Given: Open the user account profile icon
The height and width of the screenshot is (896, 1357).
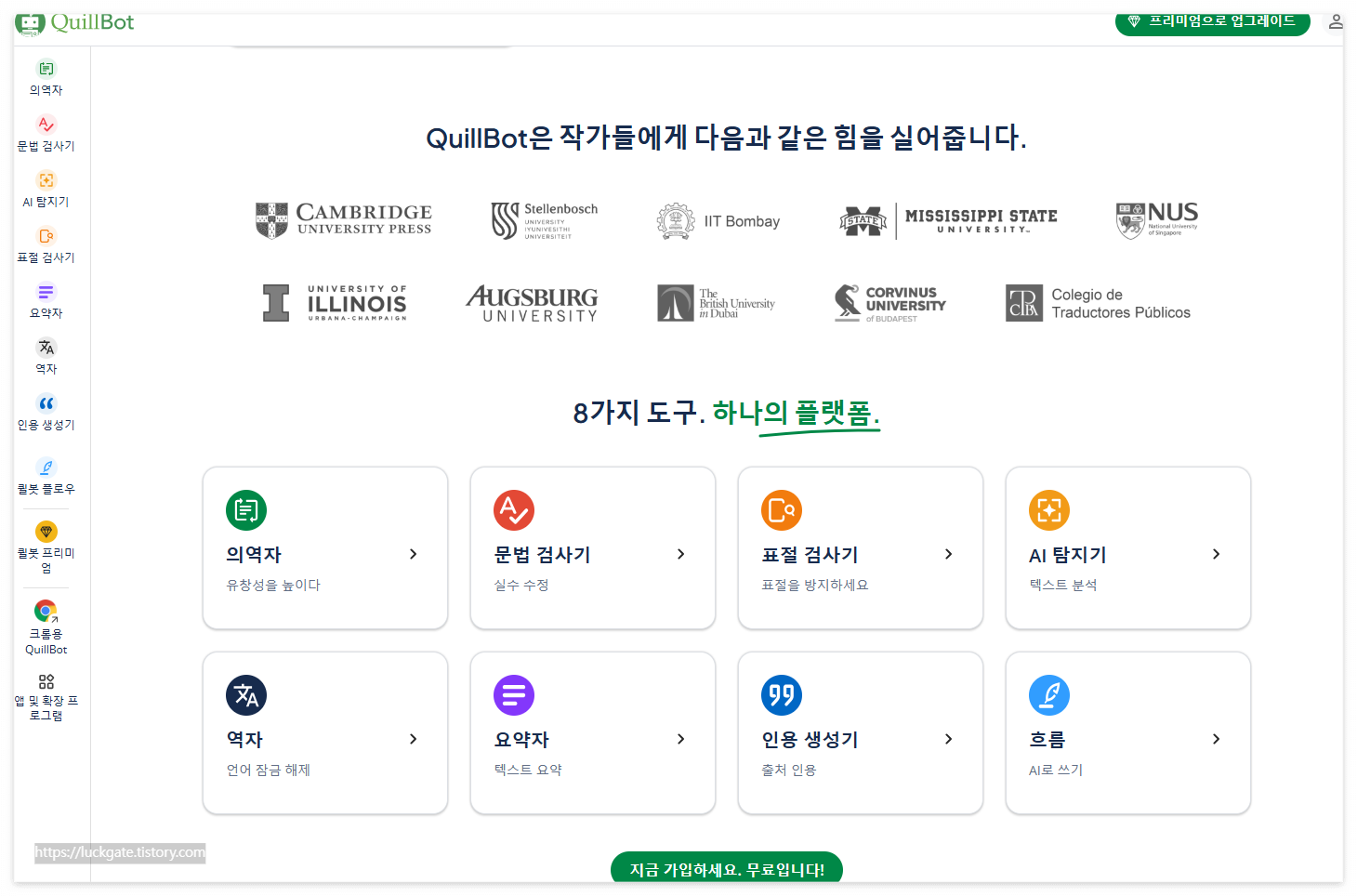Looking at the screenshot, I should [1335, 21].
